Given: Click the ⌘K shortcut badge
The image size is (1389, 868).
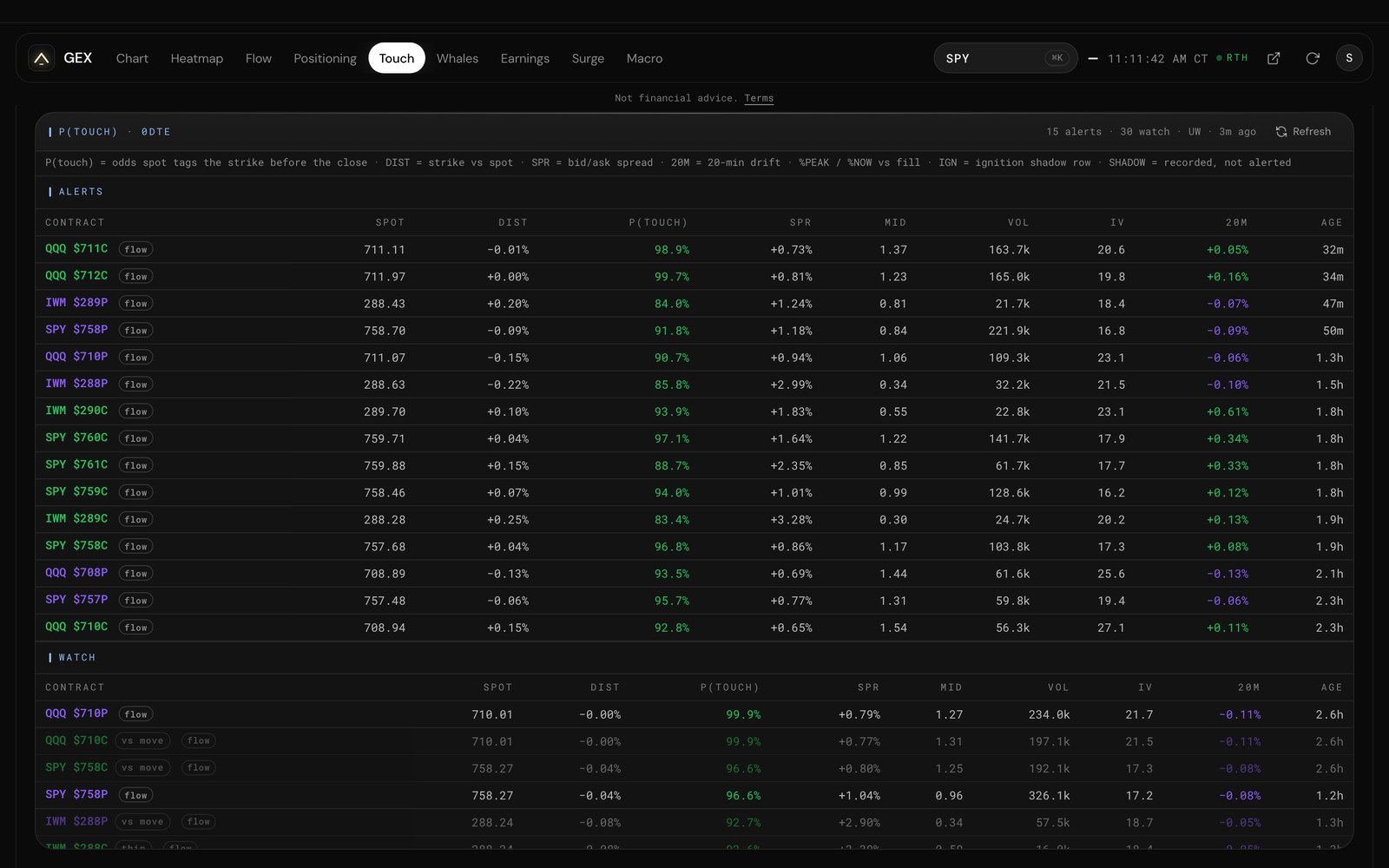Looking at the screenshot, I should click(1057, 58).
